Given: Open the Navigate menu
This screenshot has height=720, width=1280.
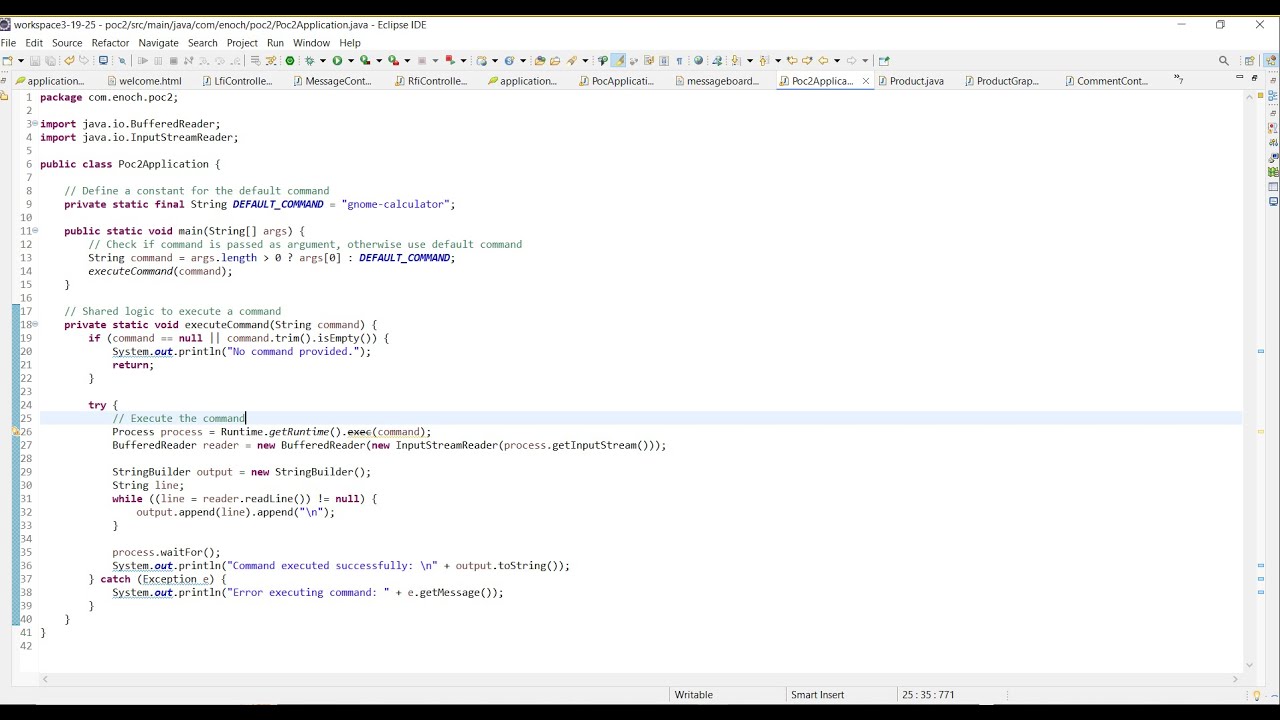Looking at the screenshot, I should coord(158,43).
